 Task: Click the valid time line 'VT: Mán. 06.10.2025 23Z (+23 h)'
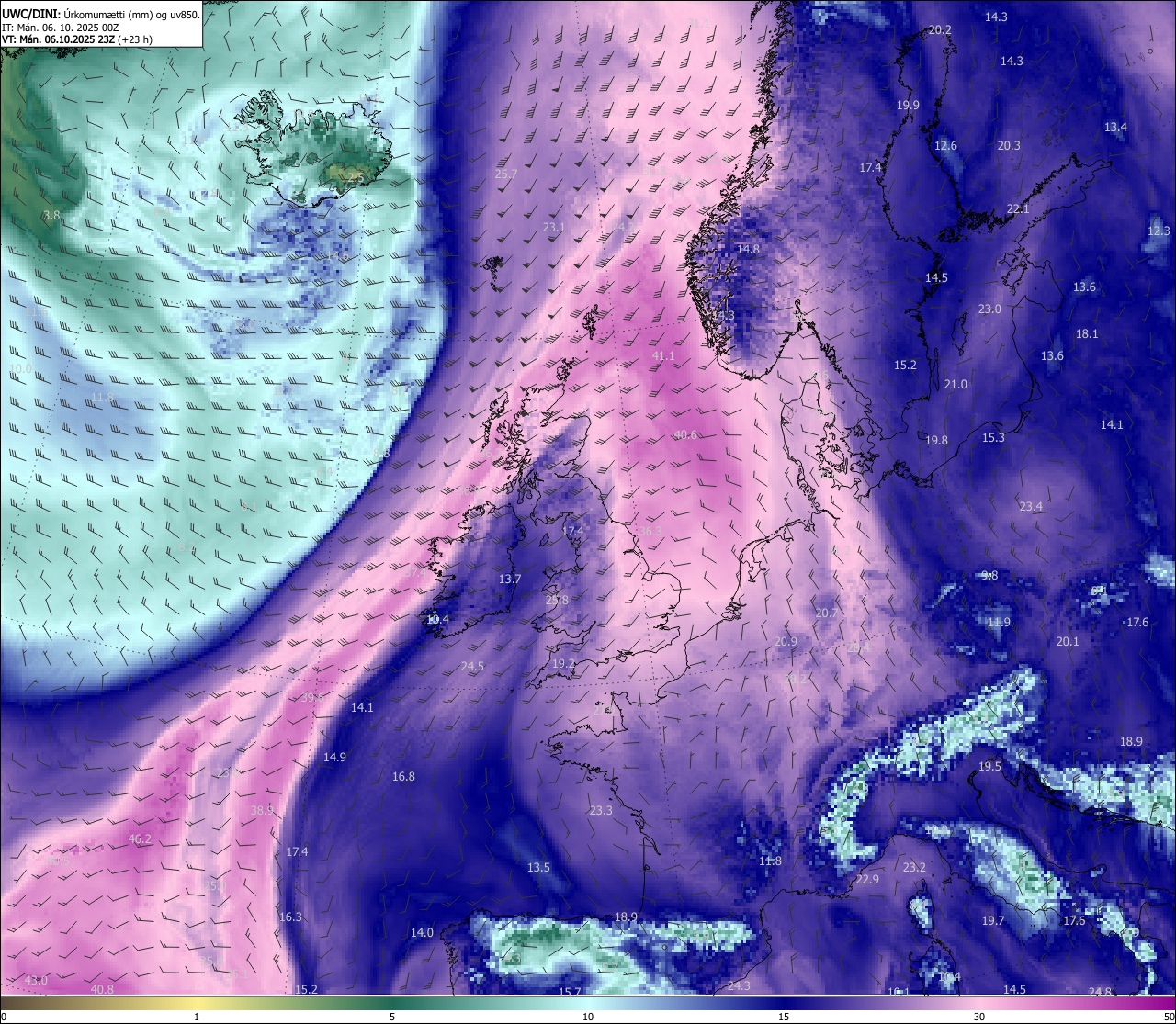77,39
